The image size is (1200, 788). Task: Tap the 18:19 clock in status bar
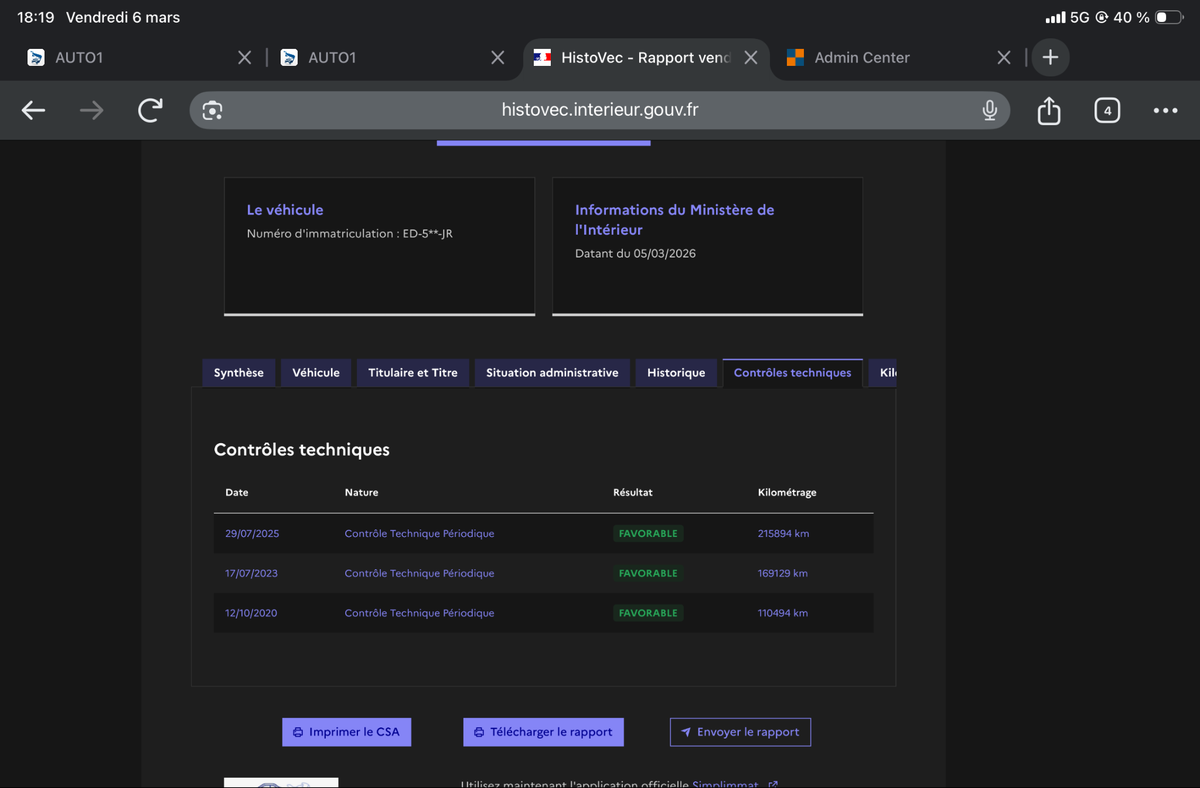coord(35,18)
